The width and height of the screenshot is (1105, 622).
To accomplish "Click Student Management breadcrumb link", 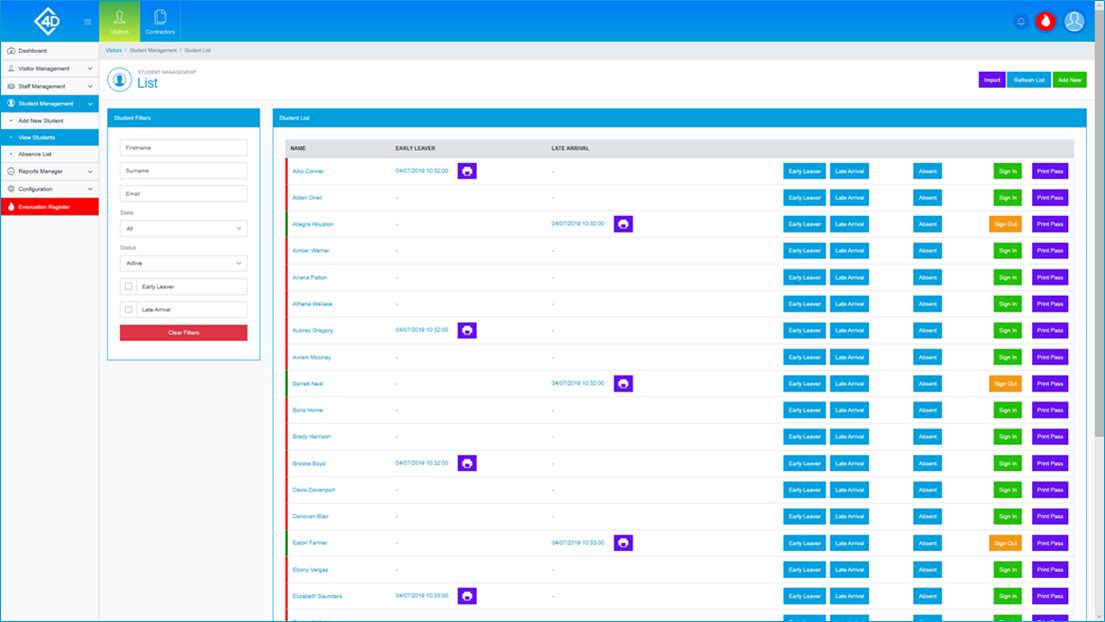I will pos(153,50).
